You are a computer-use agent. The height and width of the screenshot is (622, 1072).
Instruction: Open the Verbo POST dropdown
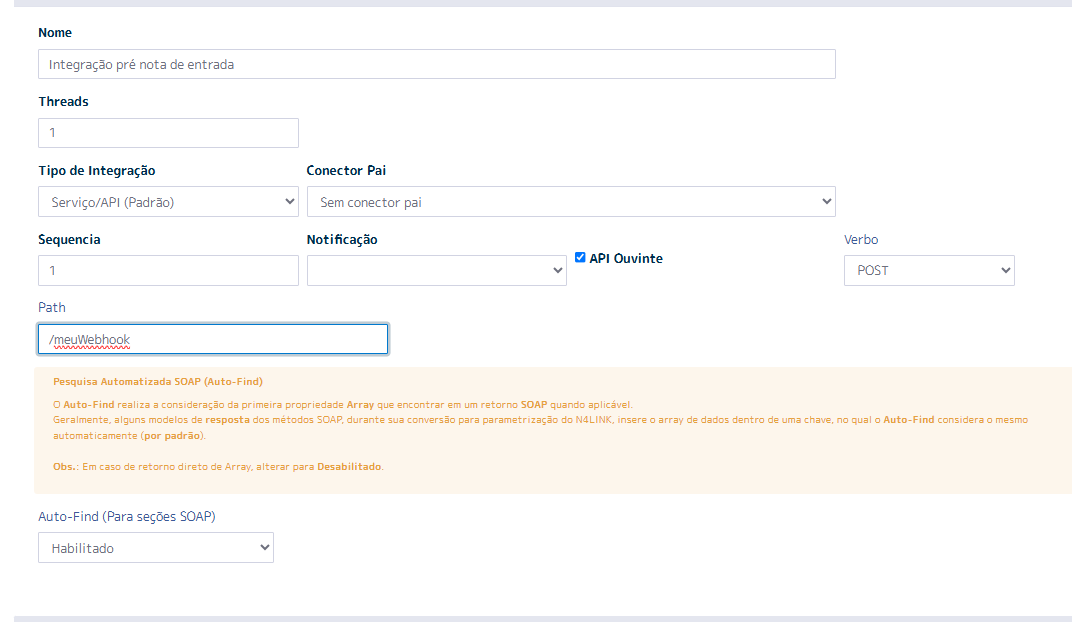[929, 271]
